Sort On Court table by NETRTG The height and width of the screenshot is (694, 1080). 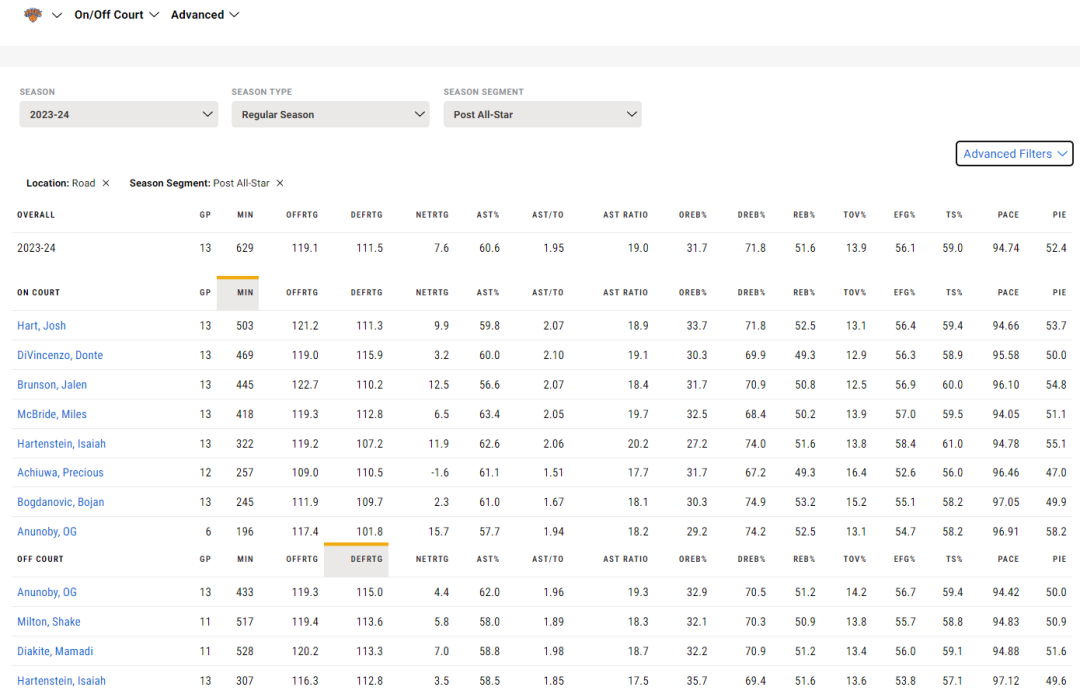[x=433, y=293]
